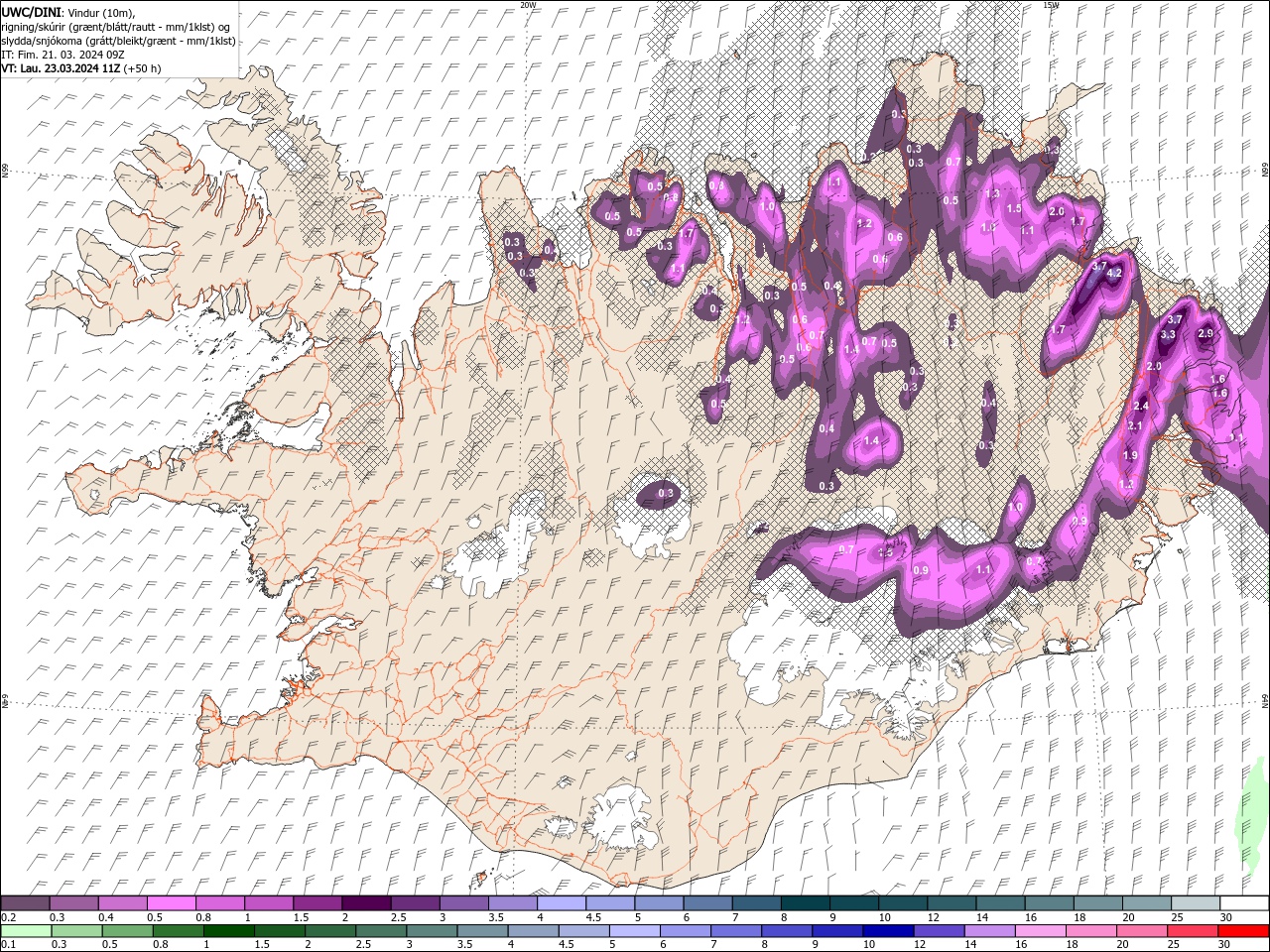Click the 3.3 precipitation value on the map
This screenshot has height=952, width=1270.
click(x=1168, y=335)
